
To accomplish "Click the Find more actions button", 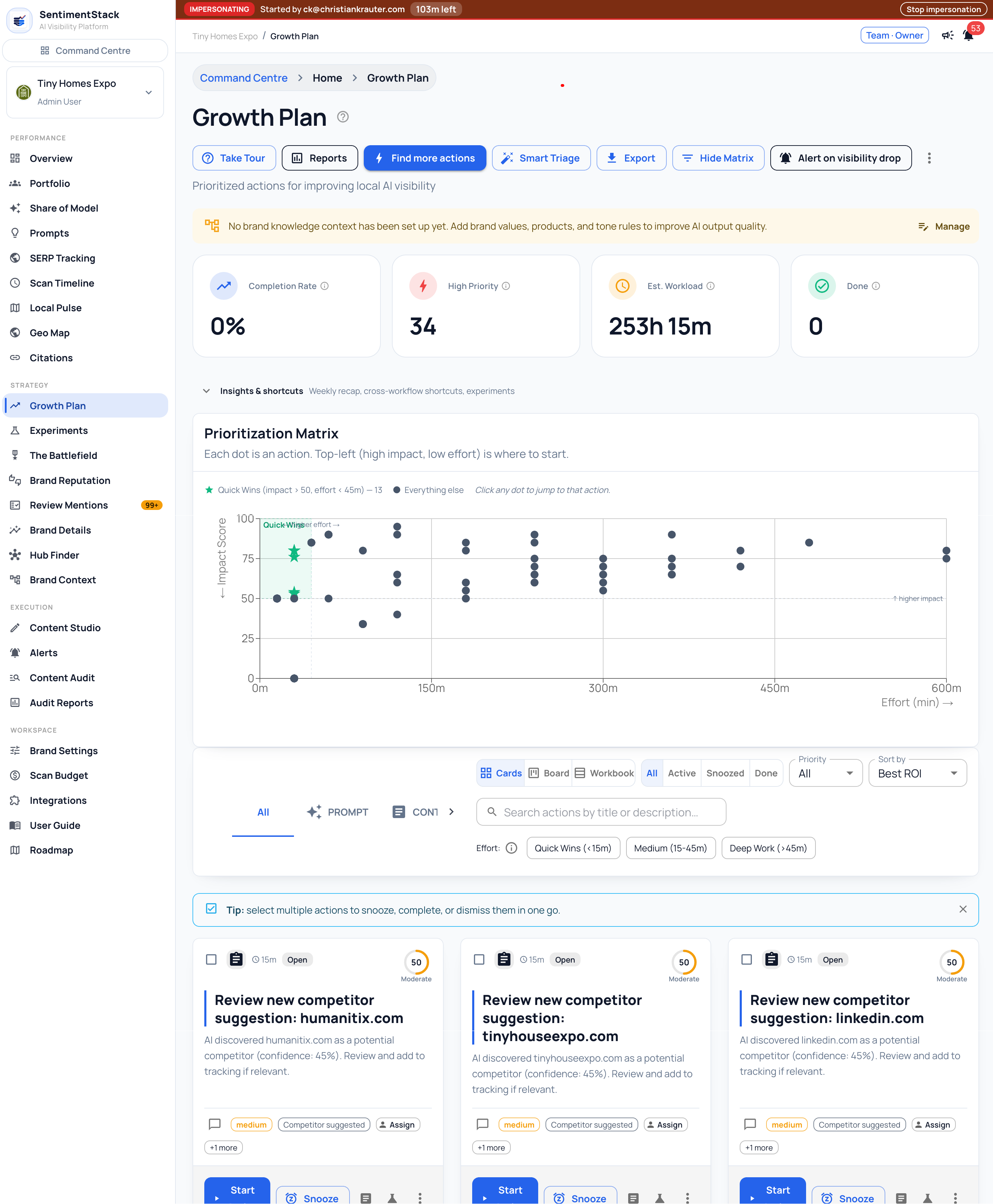I will pos(425,158).
